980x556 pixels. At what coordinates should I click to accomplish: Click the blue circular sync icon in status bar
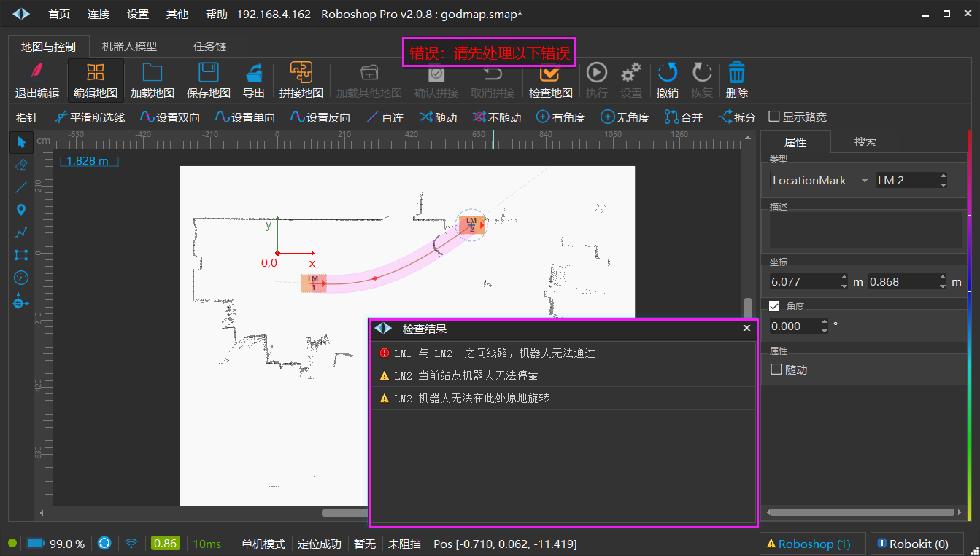click(x=104, y=544)
